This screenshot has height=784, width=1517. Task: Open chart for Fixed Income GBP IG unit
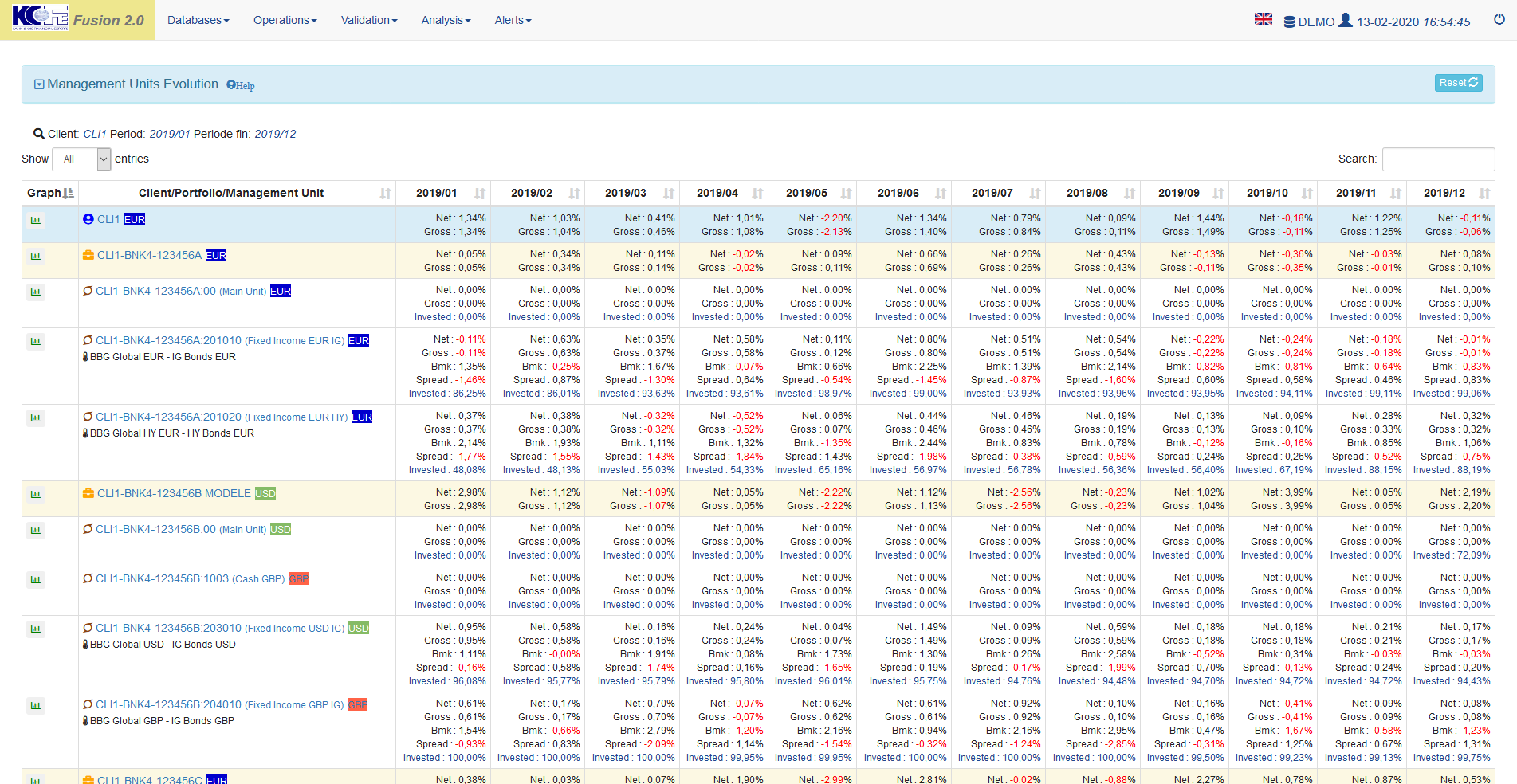(36, 706)
